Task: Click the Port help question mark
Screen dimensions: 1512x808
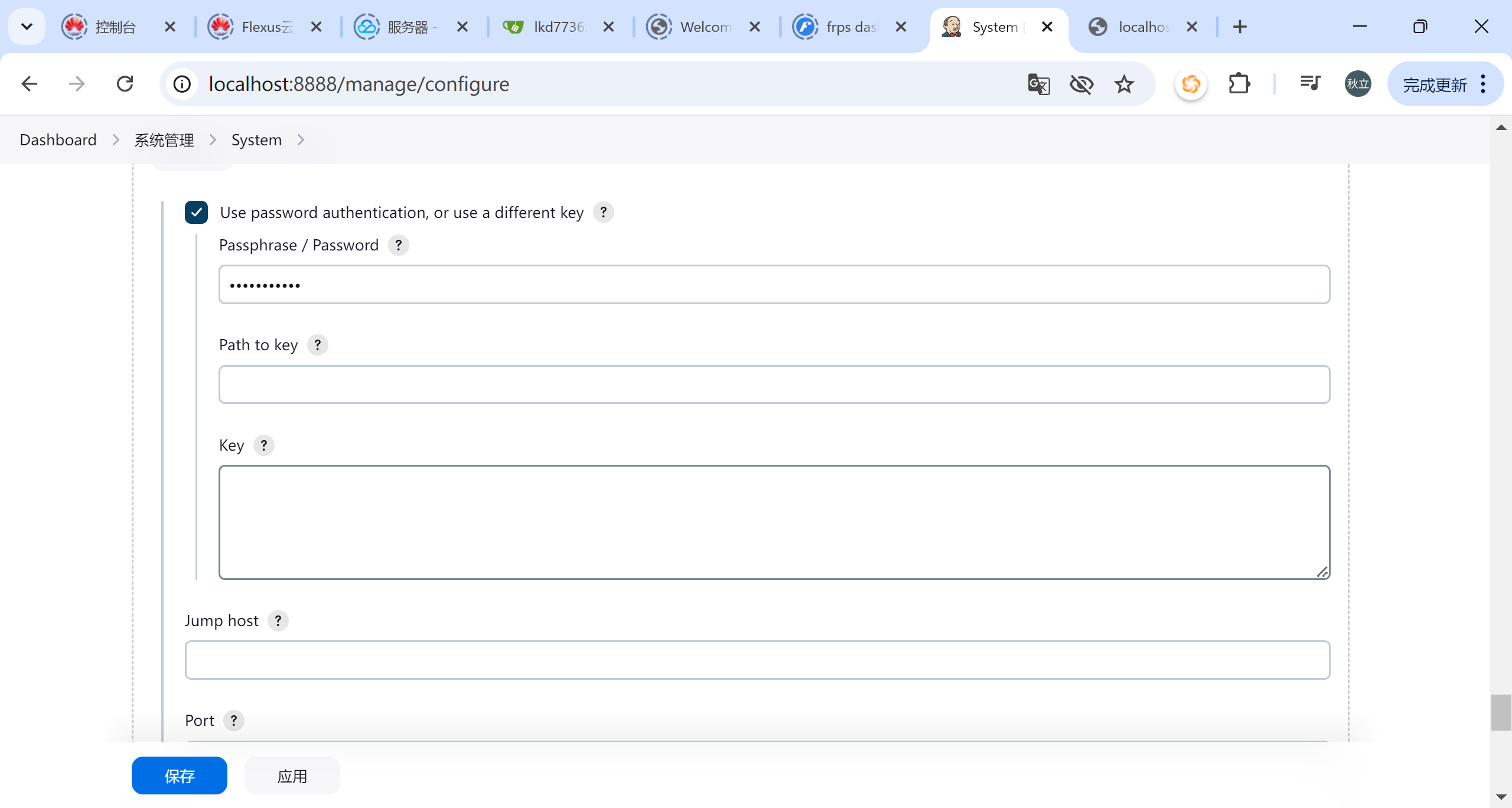Action: 234,721
